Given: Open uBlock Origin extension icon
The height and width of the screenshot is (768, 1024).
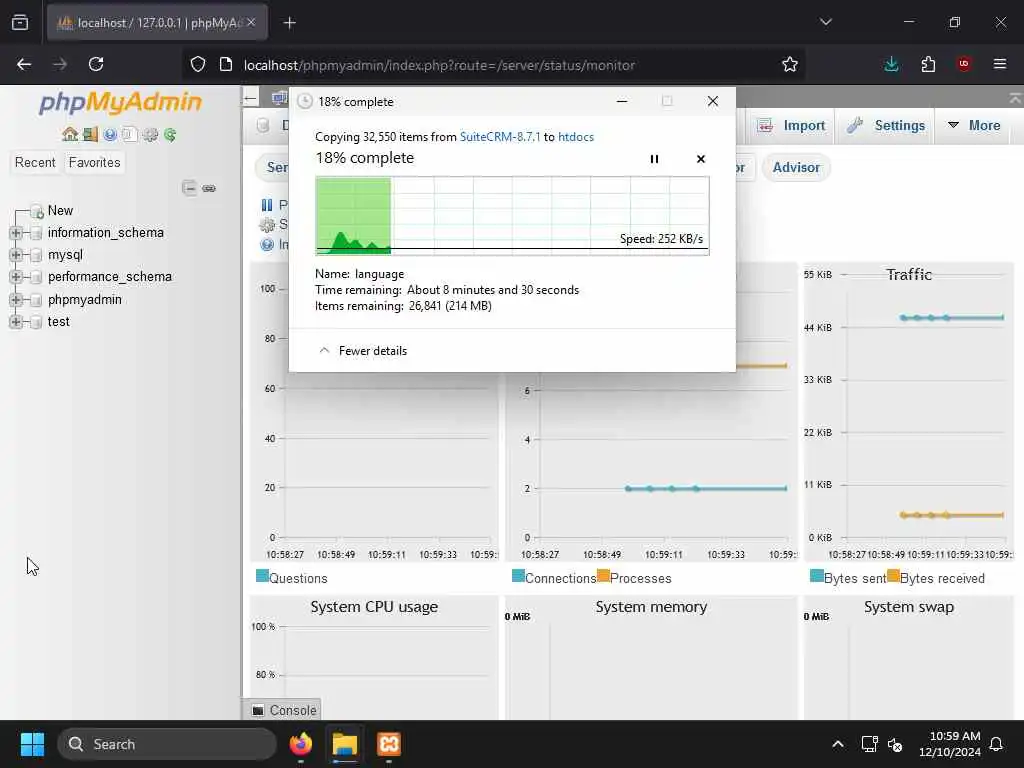Looking at the screenshot, I should tap(964, 64).
